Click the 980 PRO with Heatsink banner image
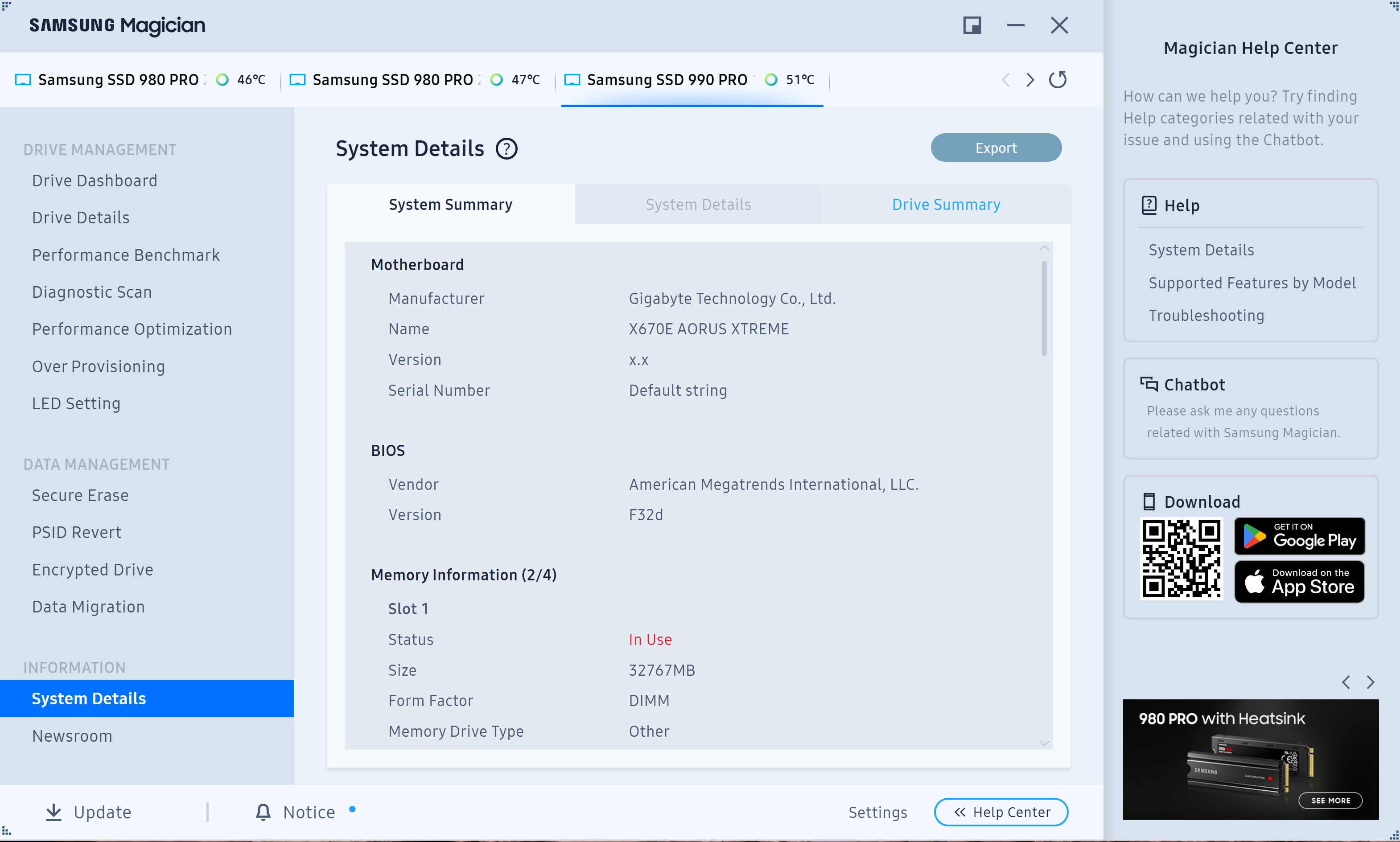Screen dimensions: 1400x842 pos(1251,759)
